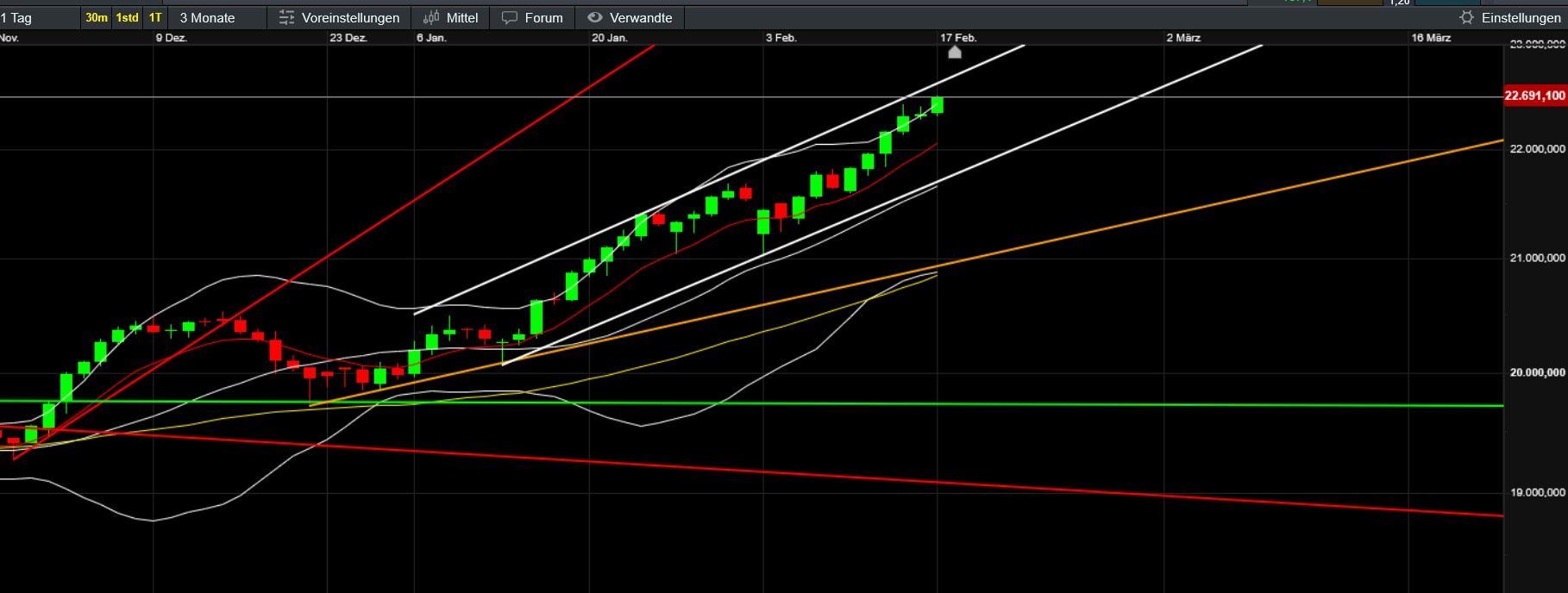Click the Verwandte eye icon

click(594, 17)
